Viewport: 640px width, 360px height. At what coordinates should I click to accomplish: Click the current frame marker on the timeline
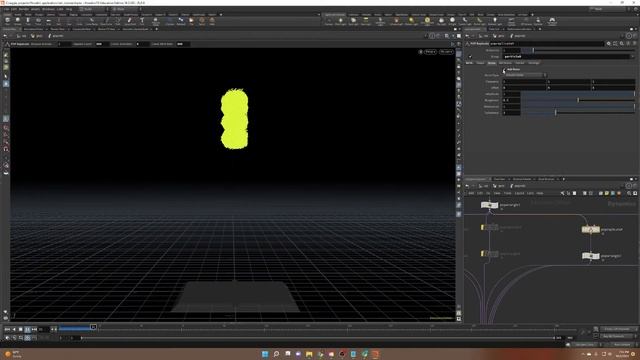[93, 327]
